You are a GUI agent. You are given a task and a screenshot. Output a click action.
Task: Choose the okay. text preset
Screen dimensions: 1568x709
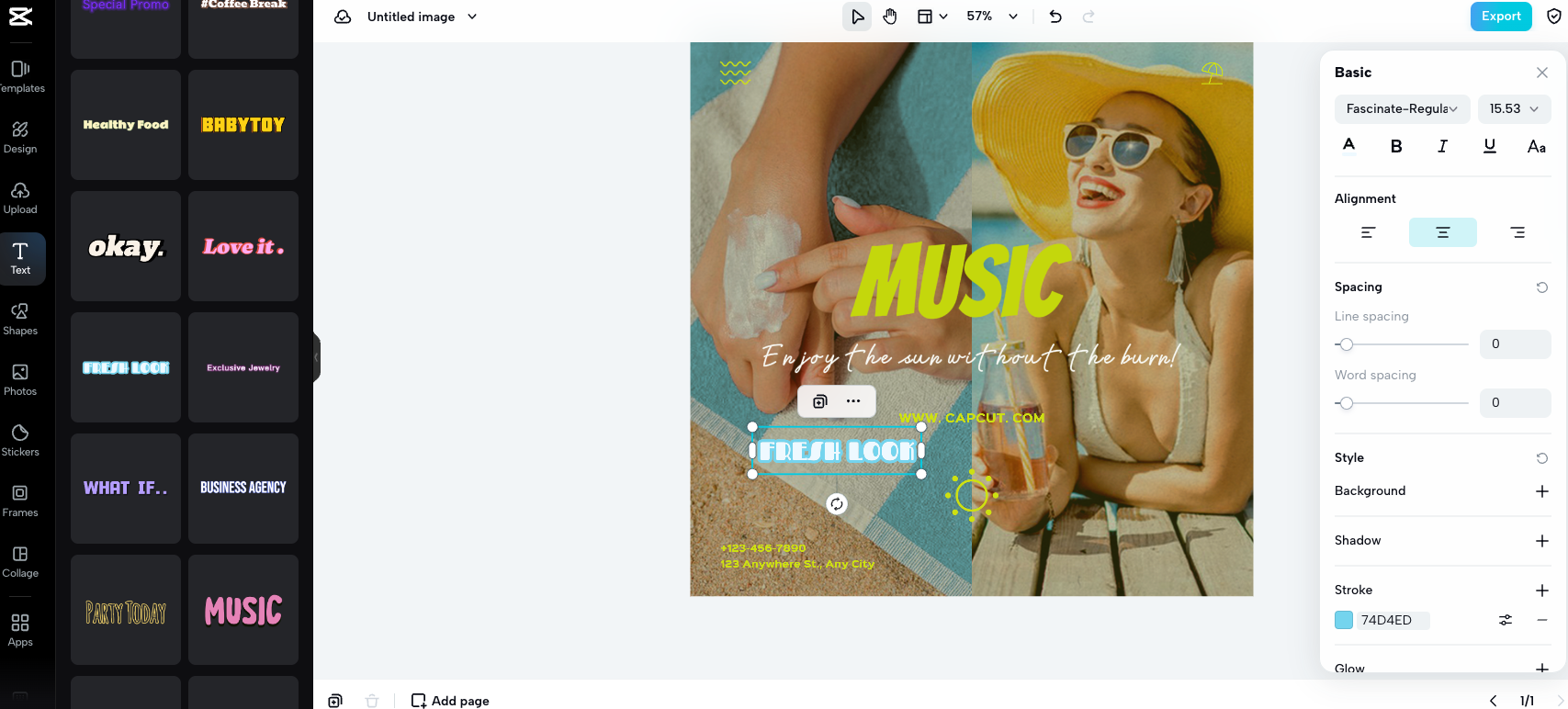click(x=126, y=246)
